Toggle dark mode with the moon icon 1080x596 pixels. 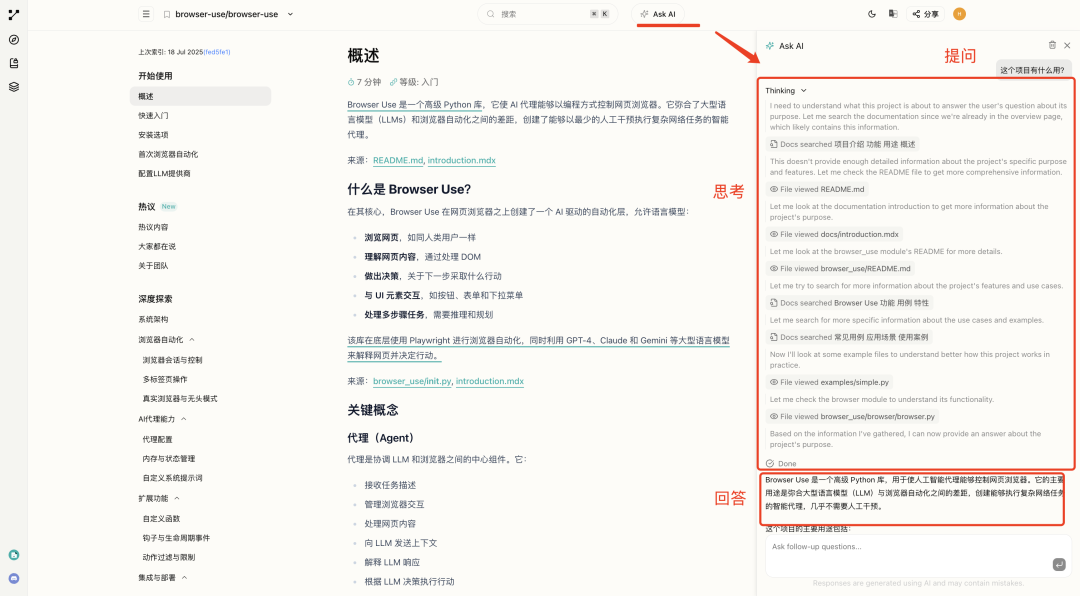872,14
